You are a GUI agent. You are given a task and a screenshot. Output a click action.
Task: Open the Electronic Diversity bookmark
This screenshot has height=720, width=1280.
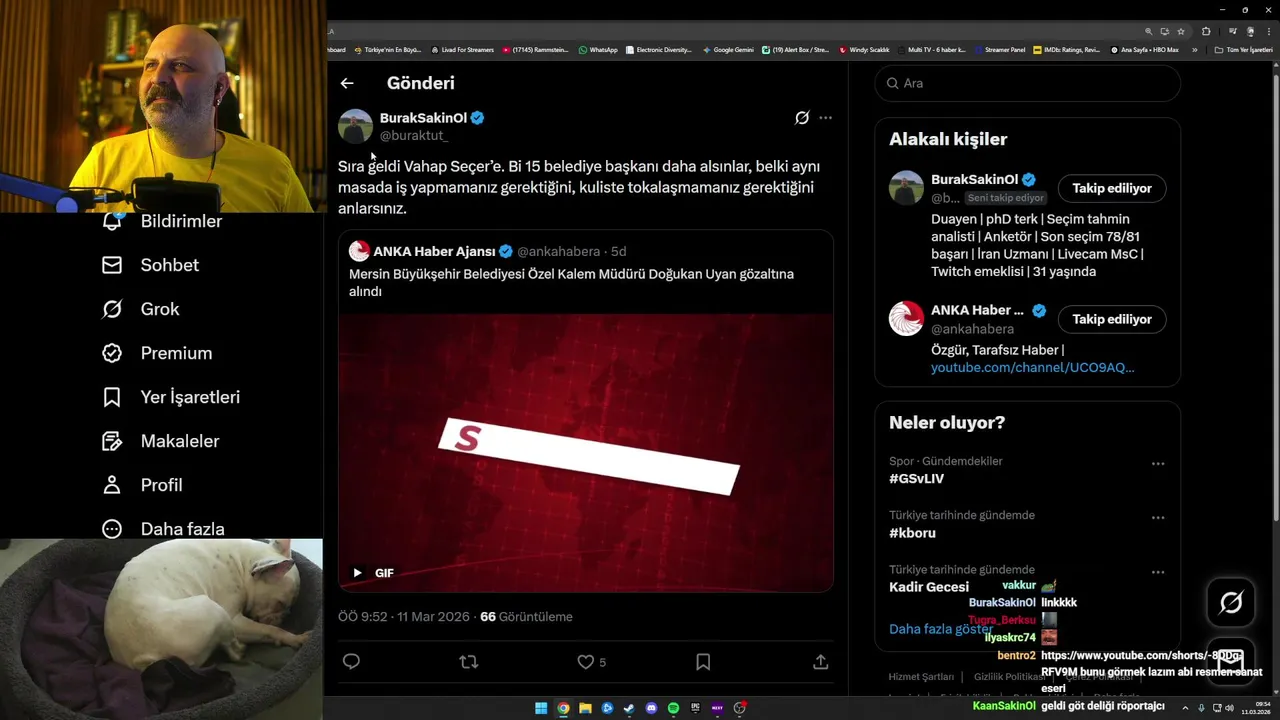pos(658,49)
